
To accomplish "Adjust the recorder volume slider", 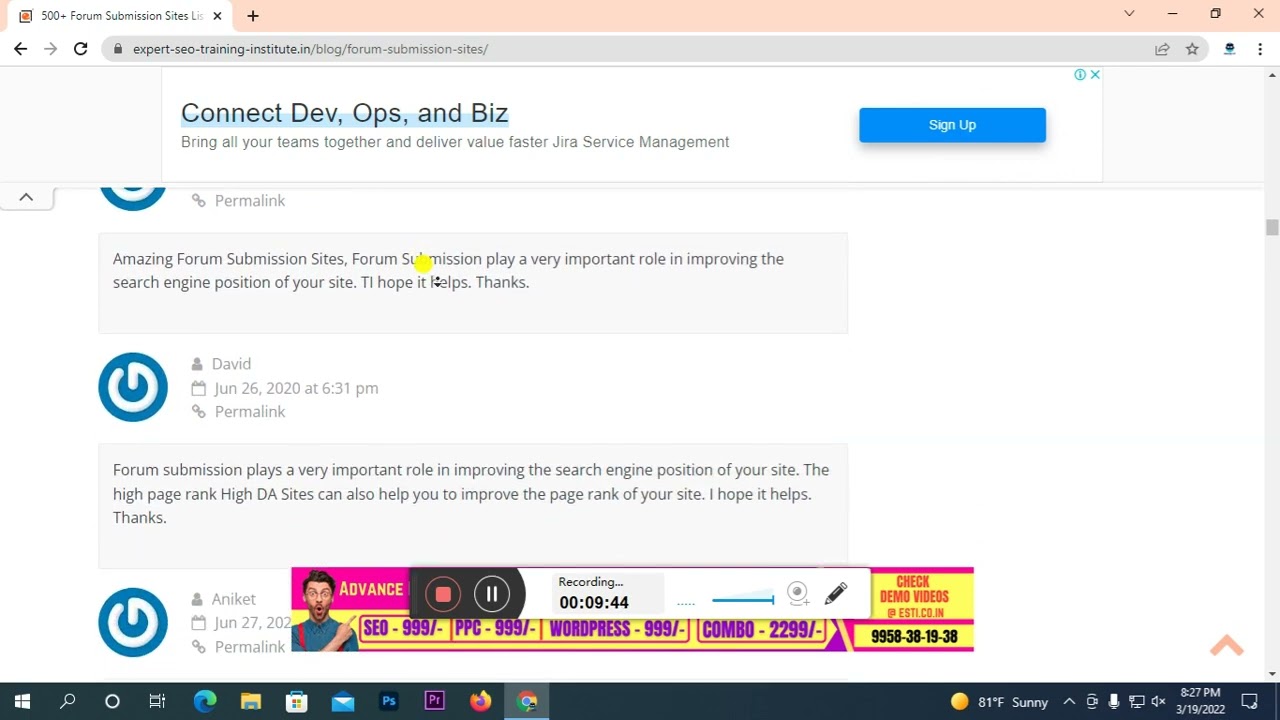I will (742, 600).
